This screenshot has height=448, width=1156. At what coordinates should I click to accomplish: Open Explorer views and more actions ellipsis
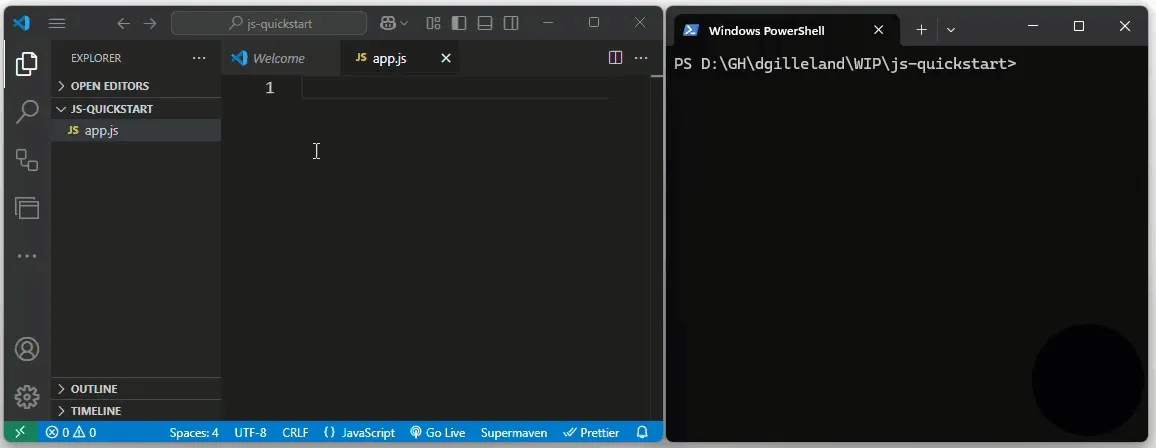pos(199,58)
